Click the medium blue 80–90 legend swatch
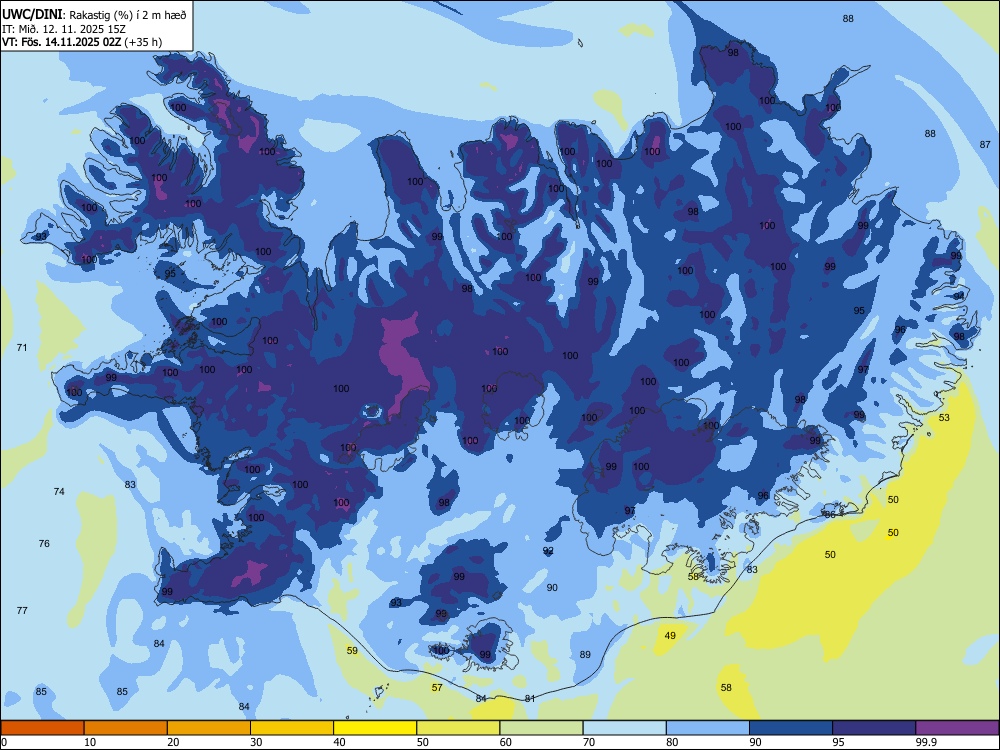Screen dimensions: 1000x750 point(708,728)
